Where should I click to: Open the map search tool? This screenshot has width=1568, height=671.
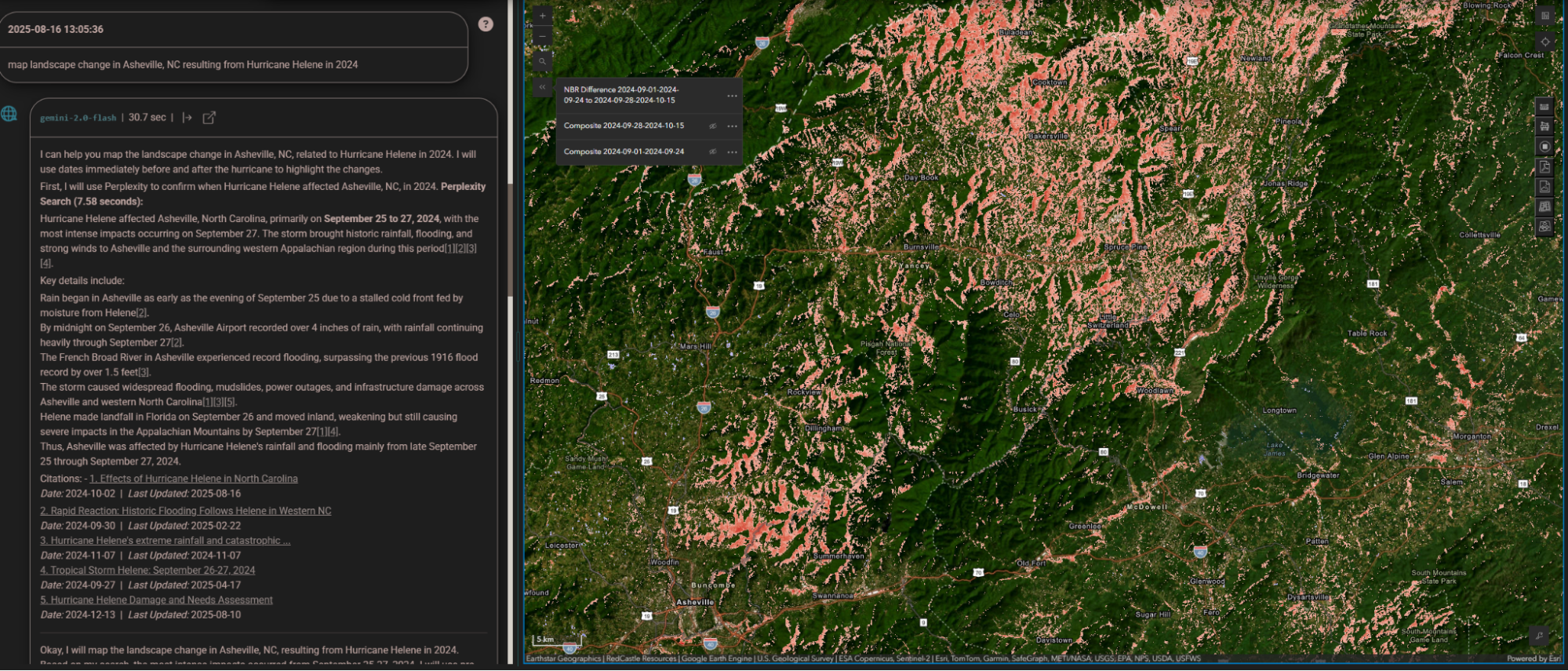pyautogui.click(x=542, y=61)
